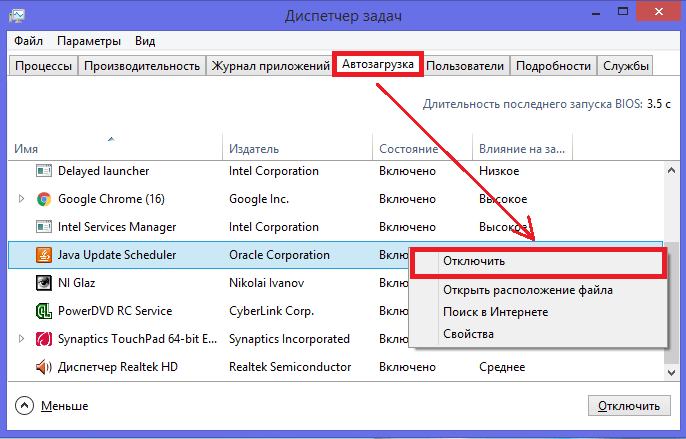The image size is (686, 439).
Task: Switch to the Пользователи tab
Action: [x=465, y=66]
